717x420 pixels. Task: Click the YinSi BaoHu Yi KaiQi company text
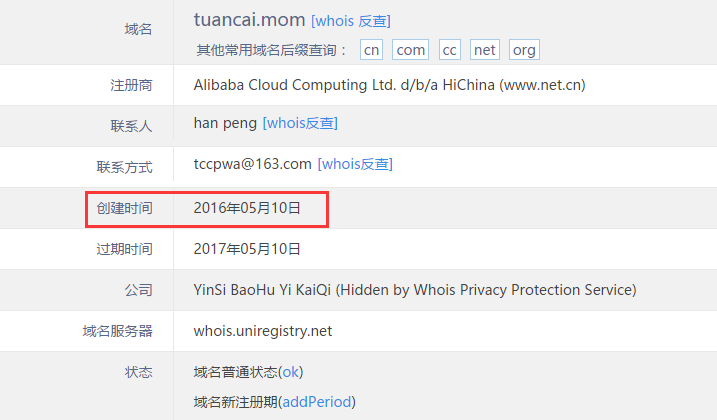(415, 290)
